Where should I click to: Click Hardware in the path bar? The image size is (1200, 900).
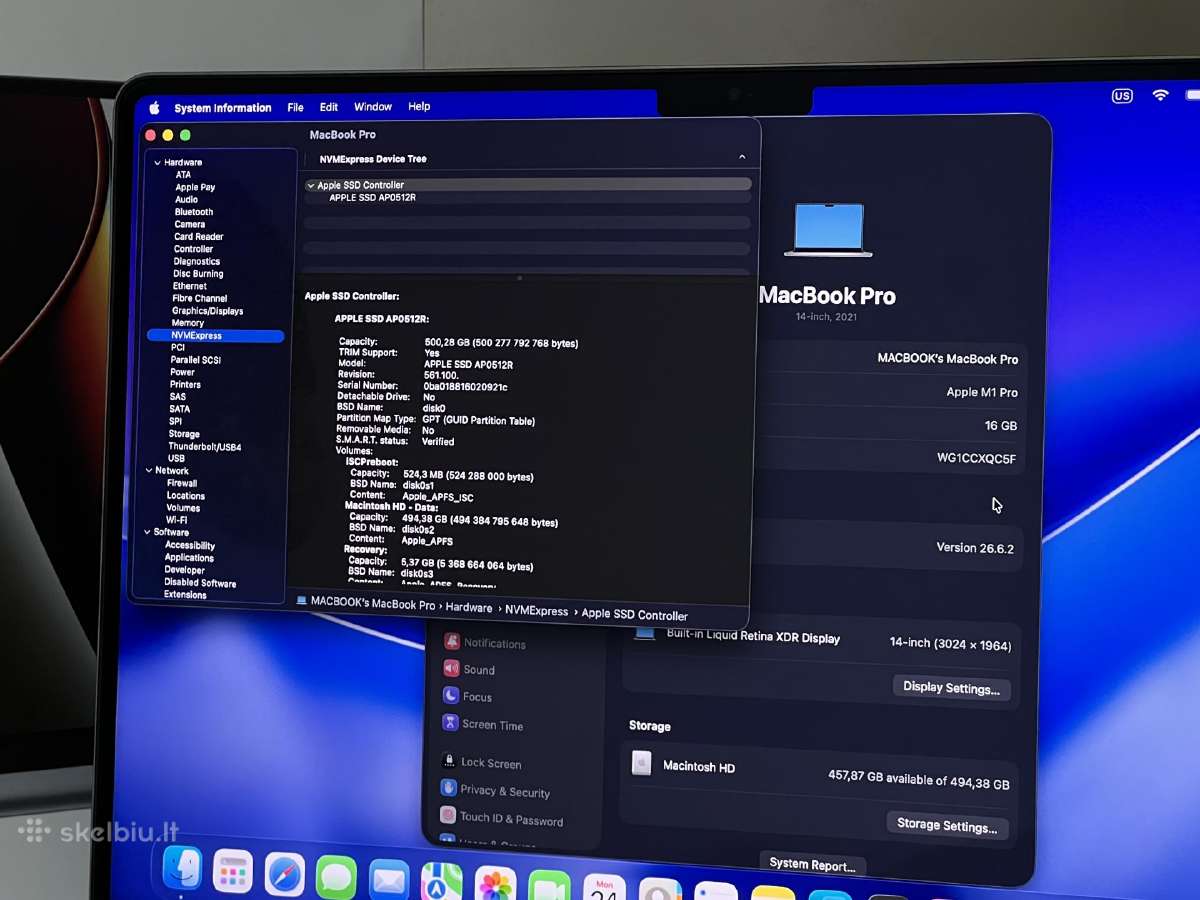(x=468, y=608)
